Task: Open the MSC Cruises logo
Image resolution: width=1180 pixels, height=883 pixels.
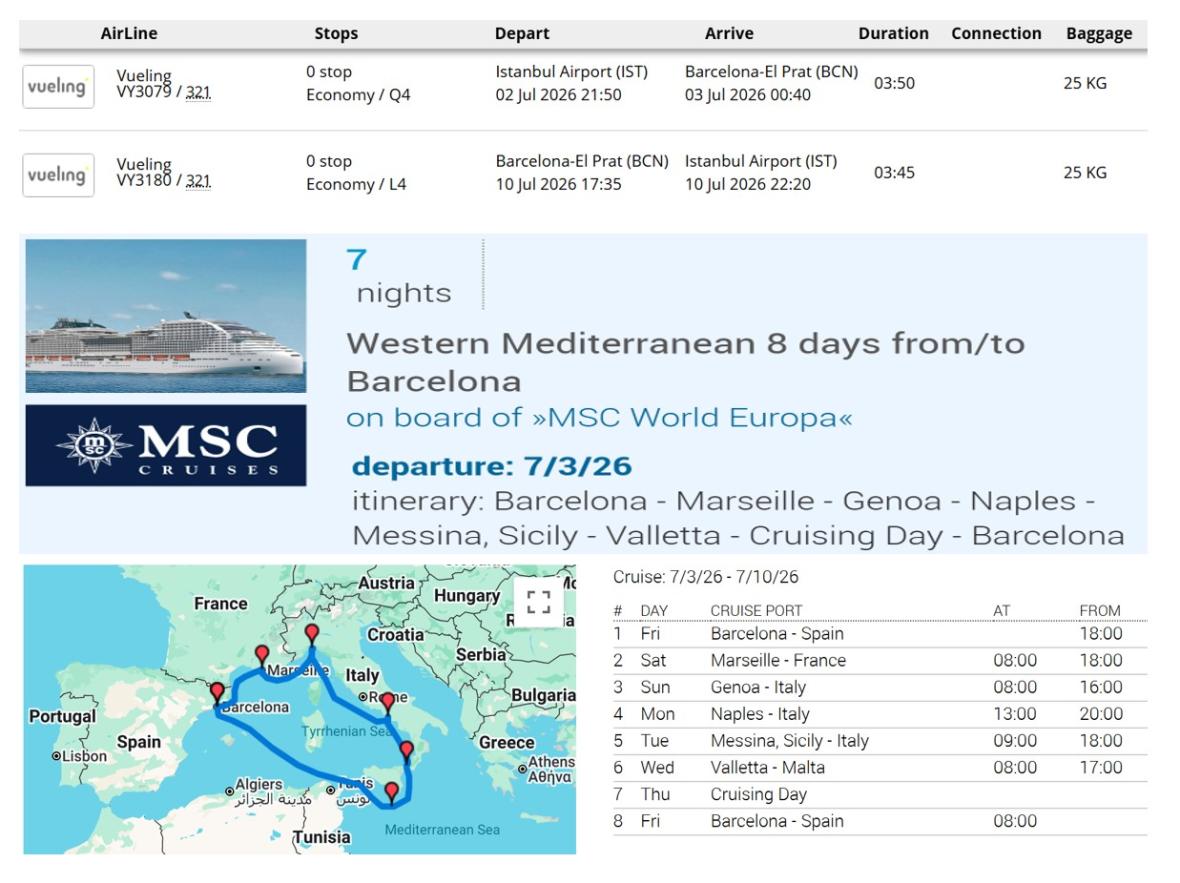Action: (x=166, y=446)
